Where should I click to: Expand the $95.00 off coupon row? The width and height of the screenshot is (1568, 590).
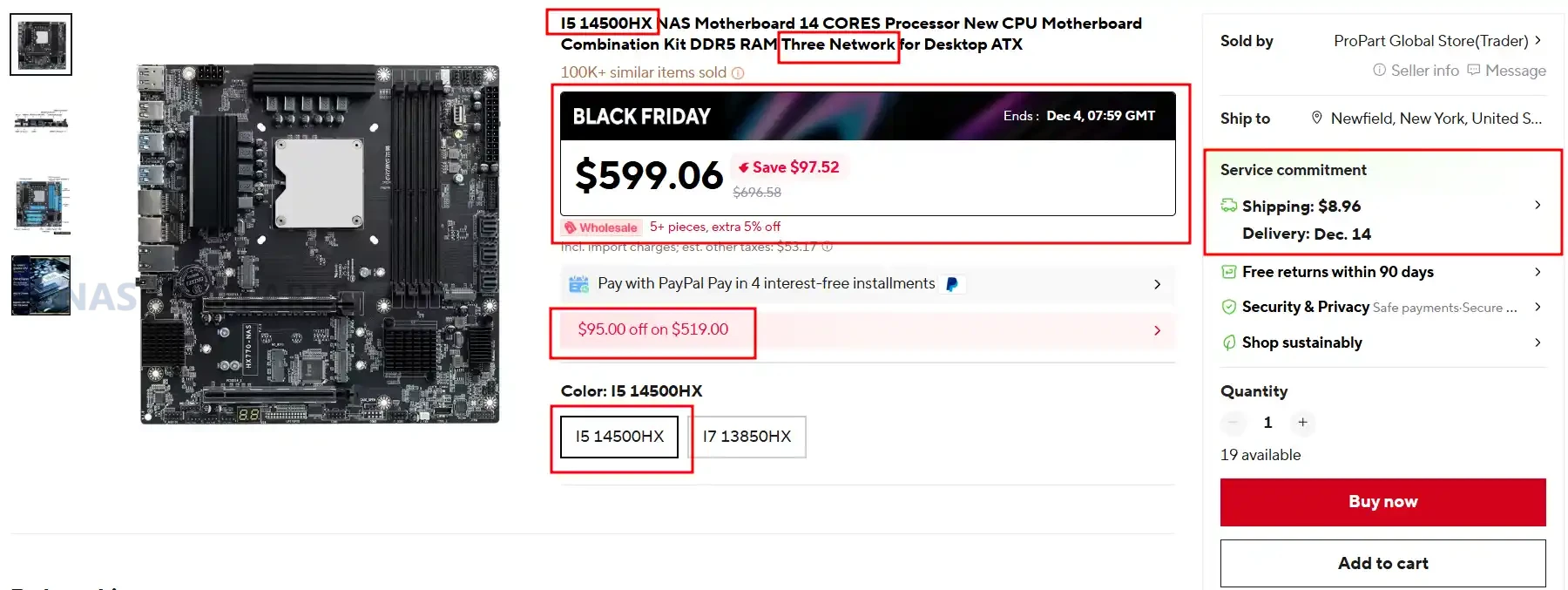[x=1157, y=330]
